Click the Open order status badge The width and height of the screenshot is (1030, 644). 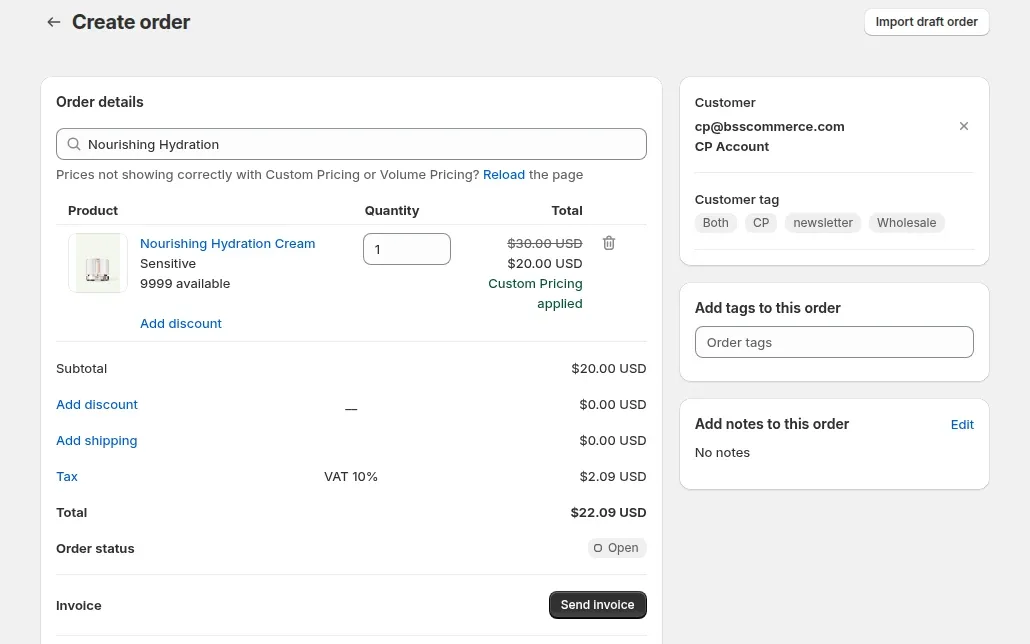(x=616, y=548)
